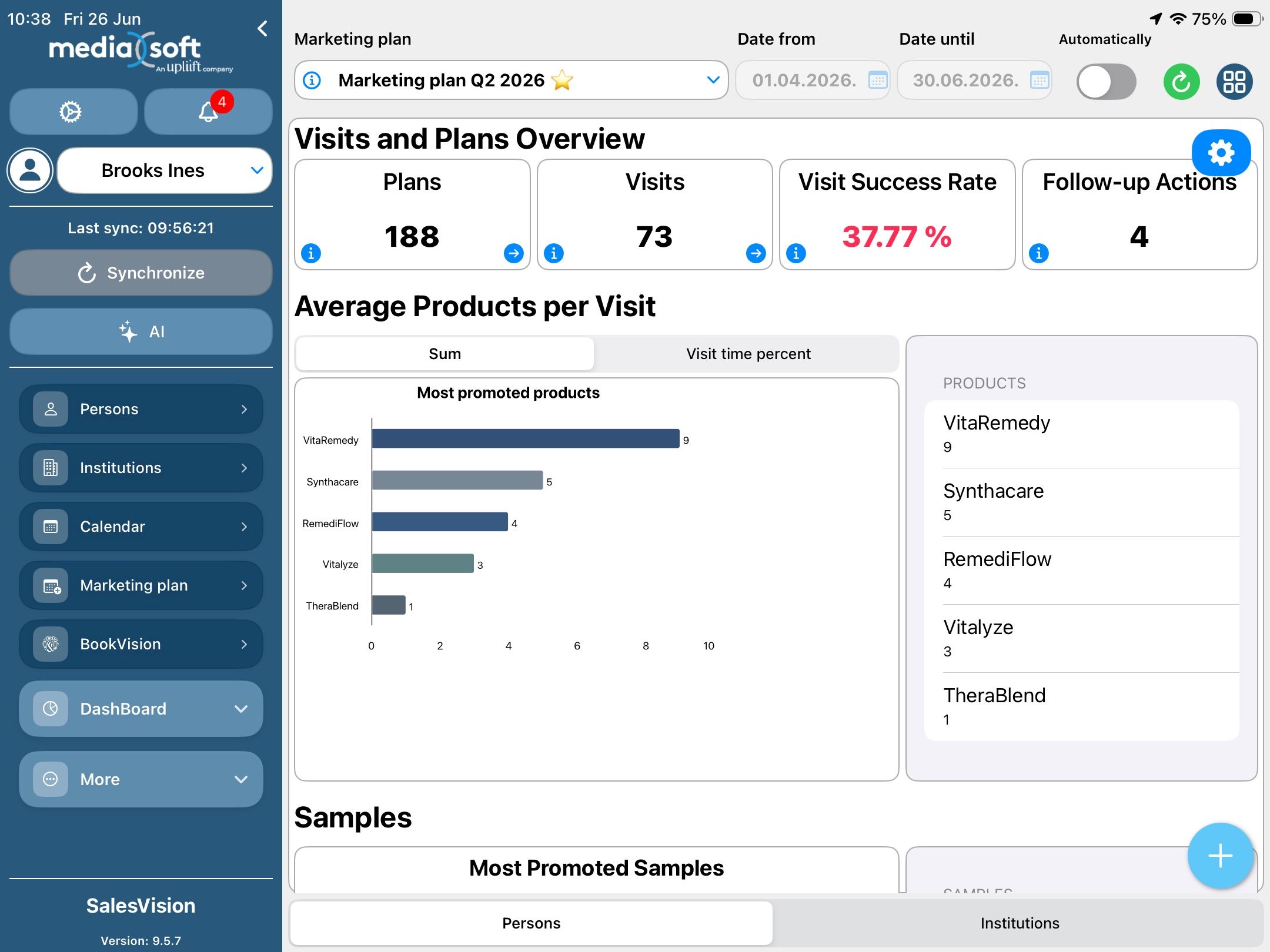
Task: Open the Date until calendar picker icon
Action: (1039, 80)
